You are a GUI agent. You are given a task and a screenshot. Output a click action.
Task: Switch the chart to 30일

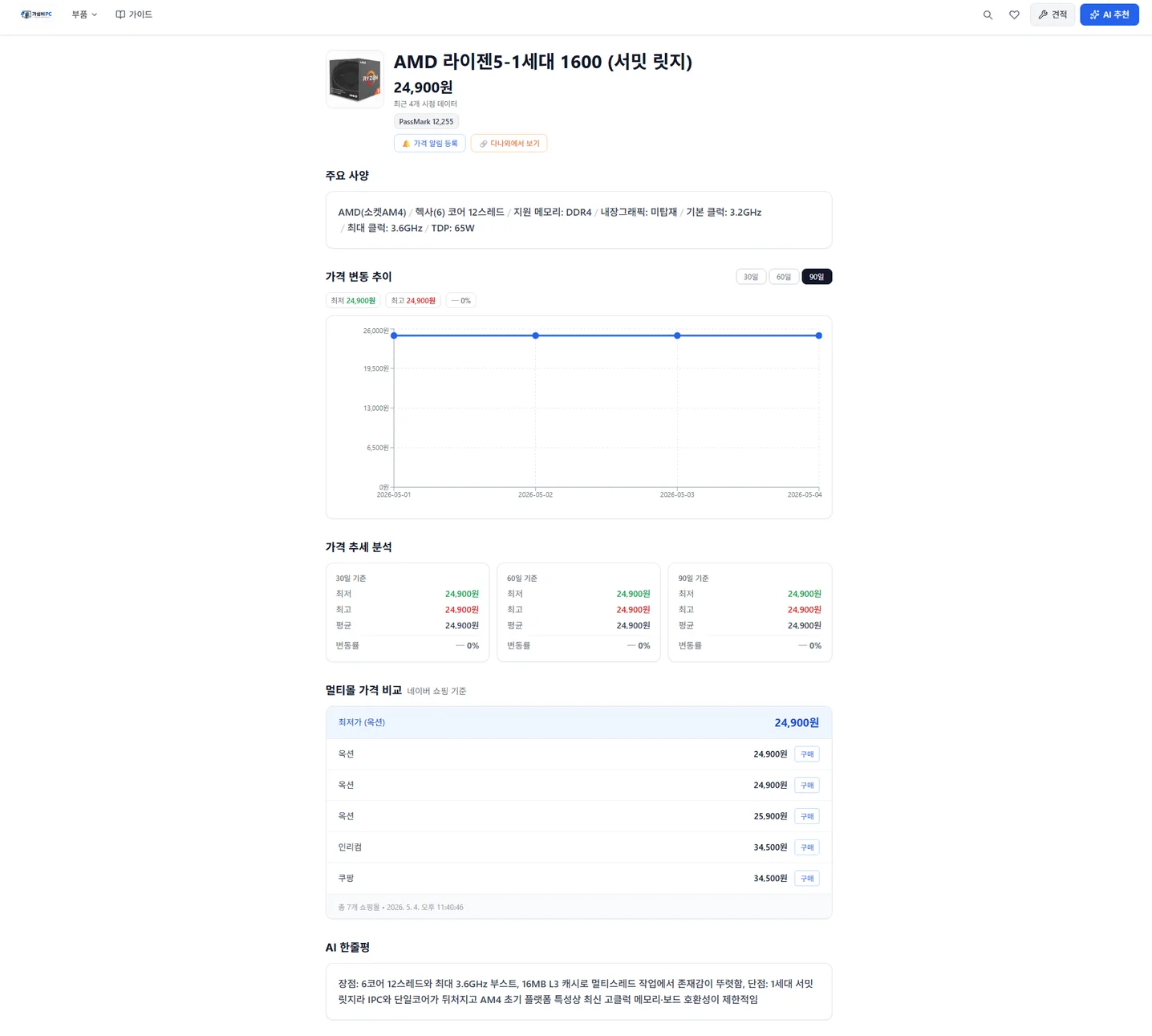(x=751, y=277)
